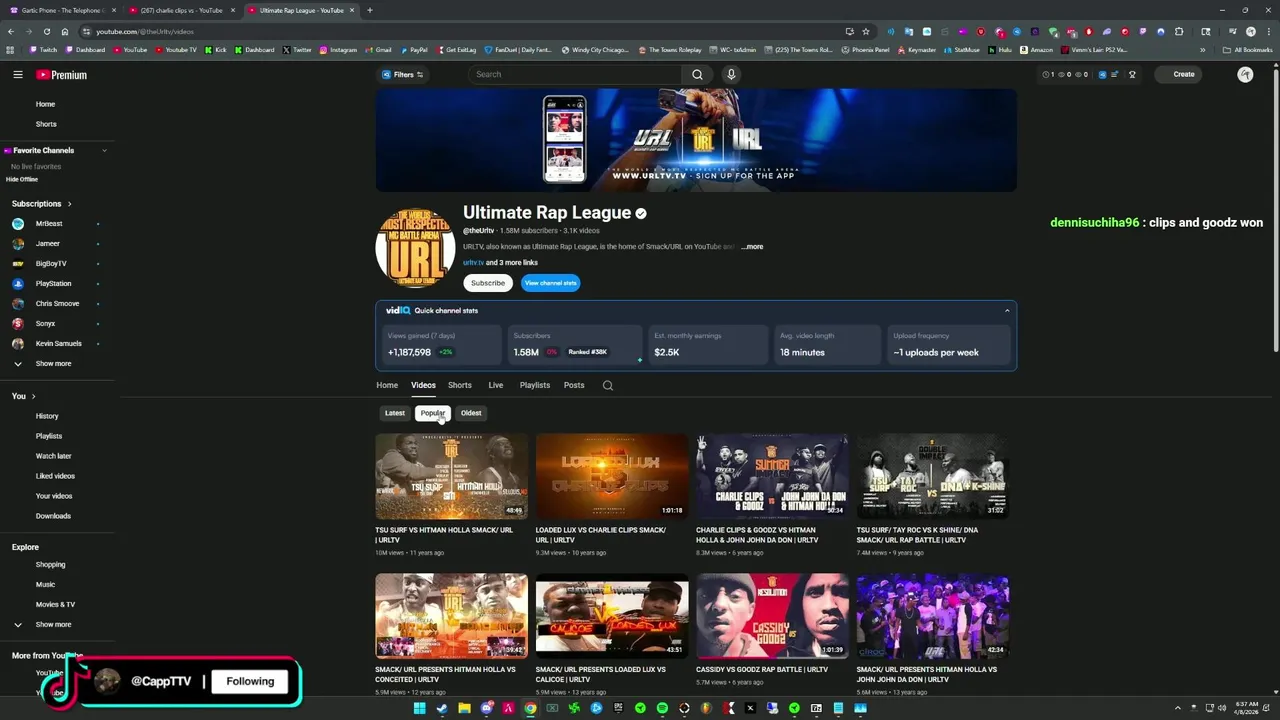The image size is (1280, 720).
Task: Open Sonyx channel in subscriptions
Action: [x=45, y=324]
